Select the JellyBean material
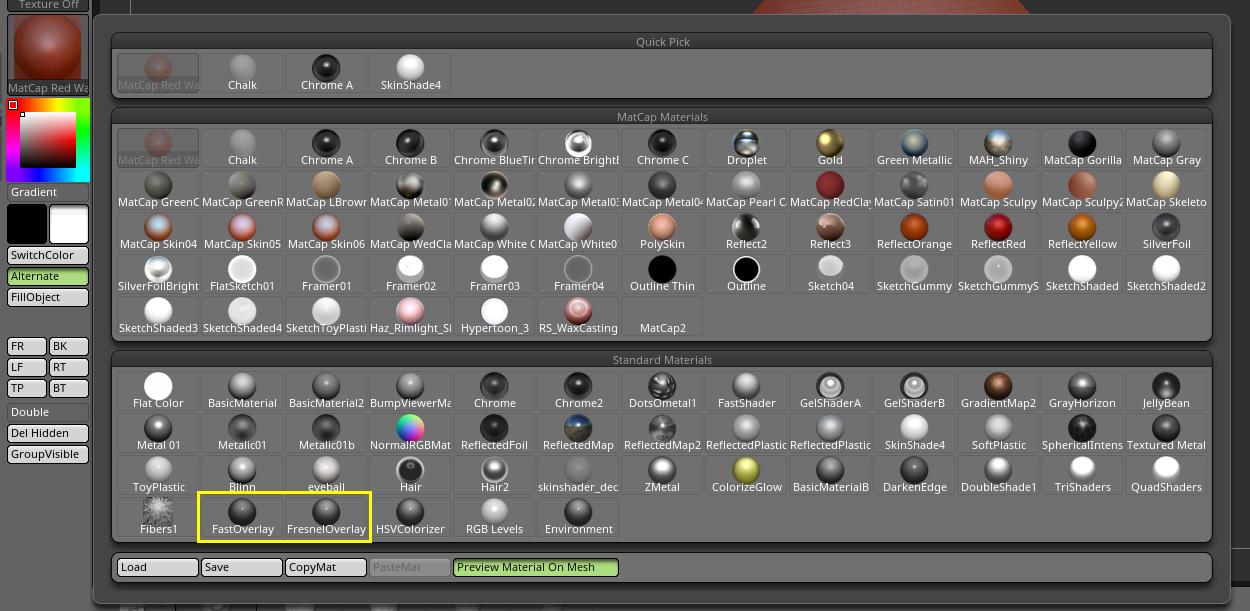 tap(1166, 391)
